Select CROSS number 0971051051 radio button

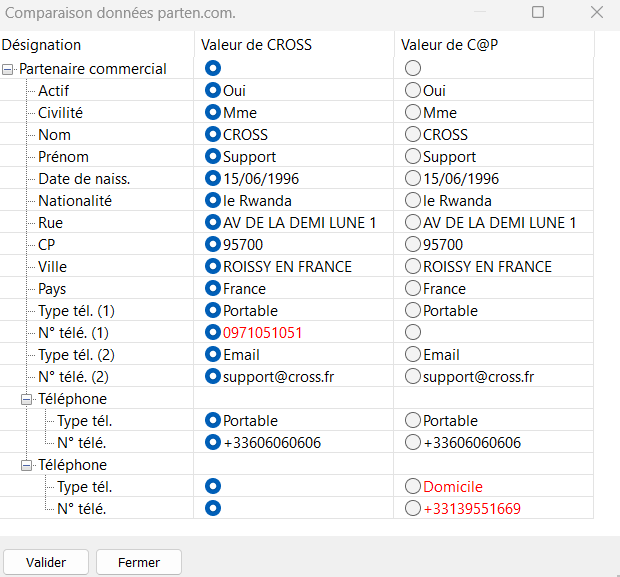coord(213,332)
